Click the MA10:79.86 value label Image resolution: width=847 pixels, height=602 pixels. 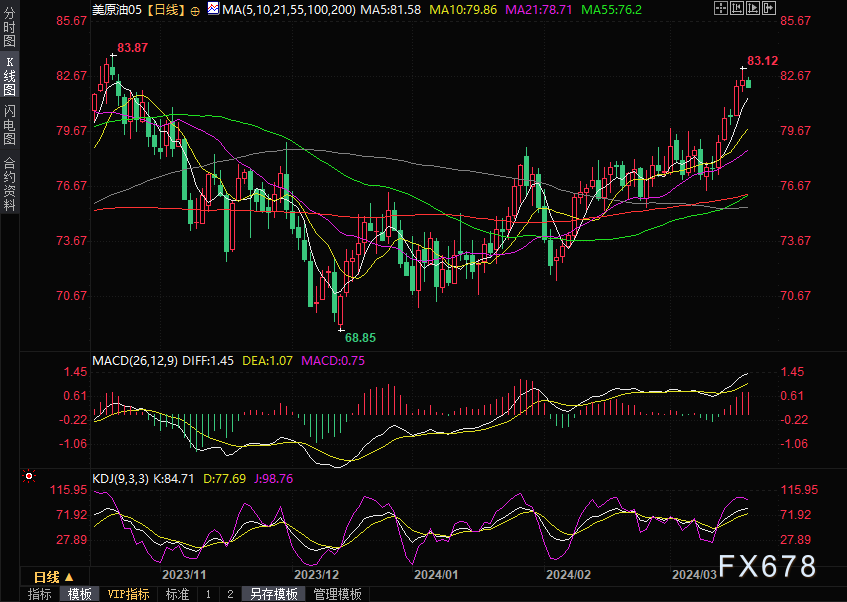coord(463,10)
